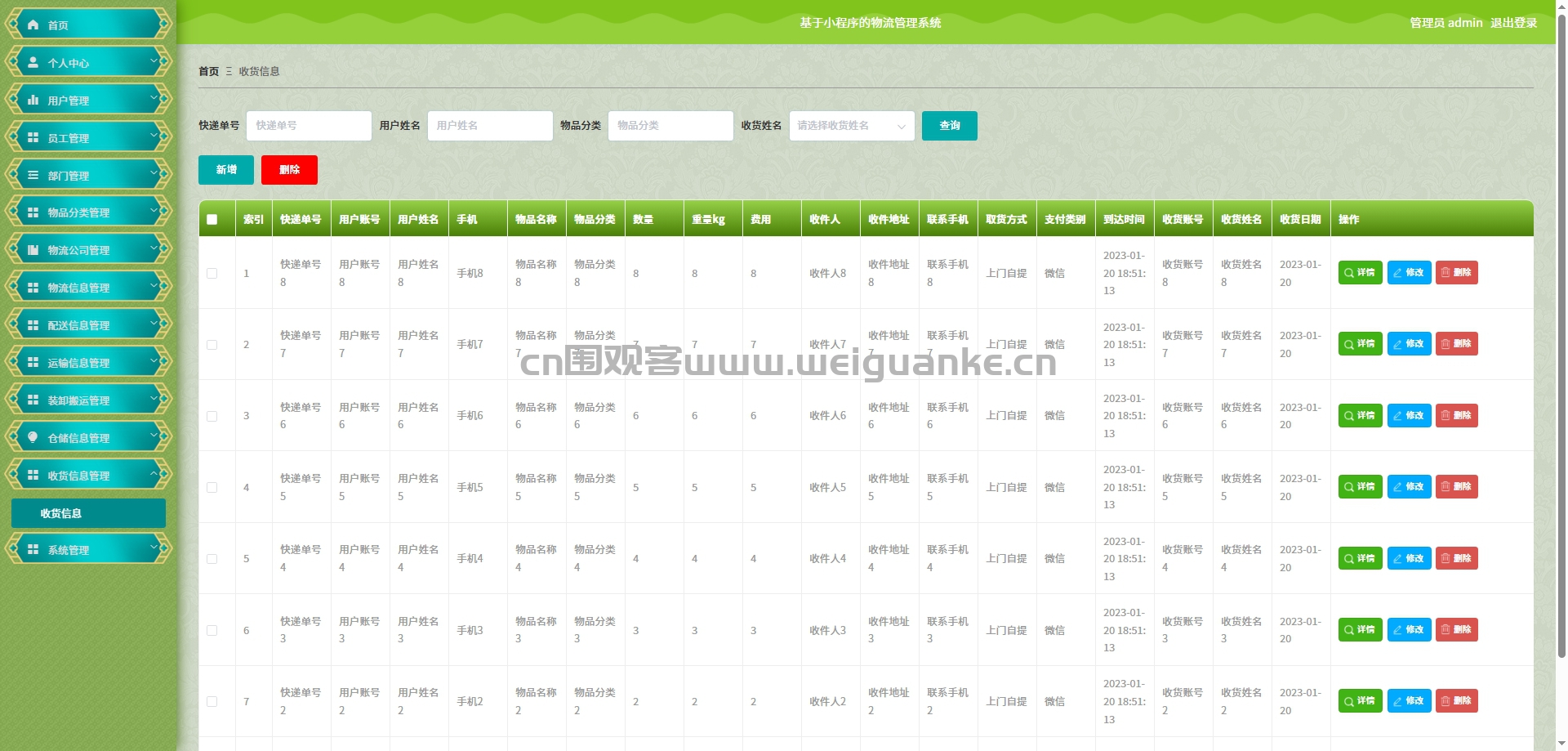The height and width of the screenshot is (751, 1568).
Task: Click the grid icon beside 员工管理
Action: click(x=33, y=137)
